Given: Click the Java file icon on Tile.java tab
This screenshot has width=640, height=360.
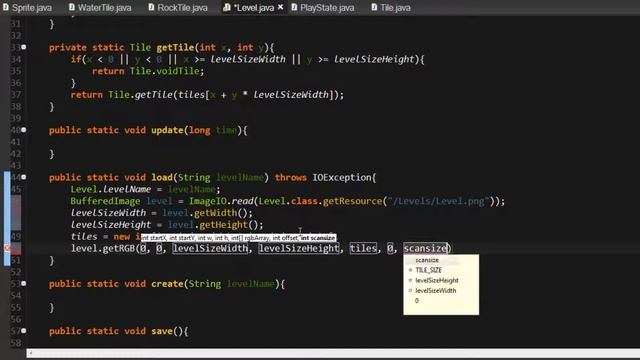Looking at the screenshot, I should (374, 7).
